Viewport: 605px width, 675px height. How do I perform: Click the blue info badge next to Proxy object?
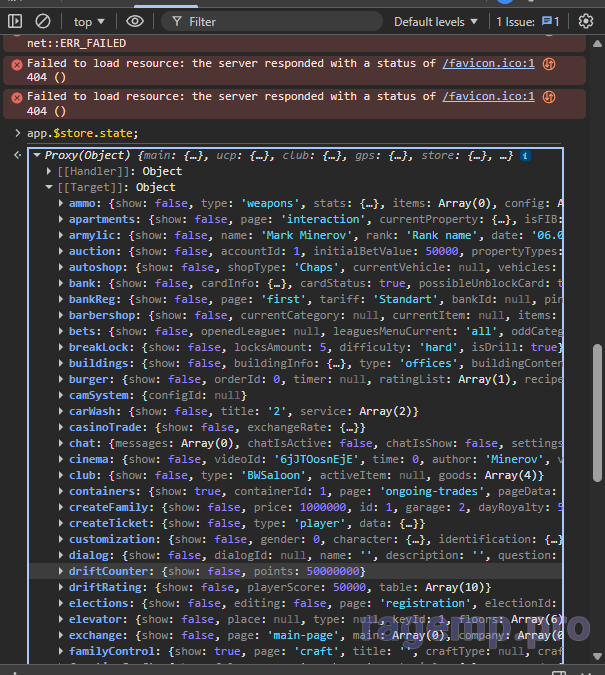[x=525, y=156]
